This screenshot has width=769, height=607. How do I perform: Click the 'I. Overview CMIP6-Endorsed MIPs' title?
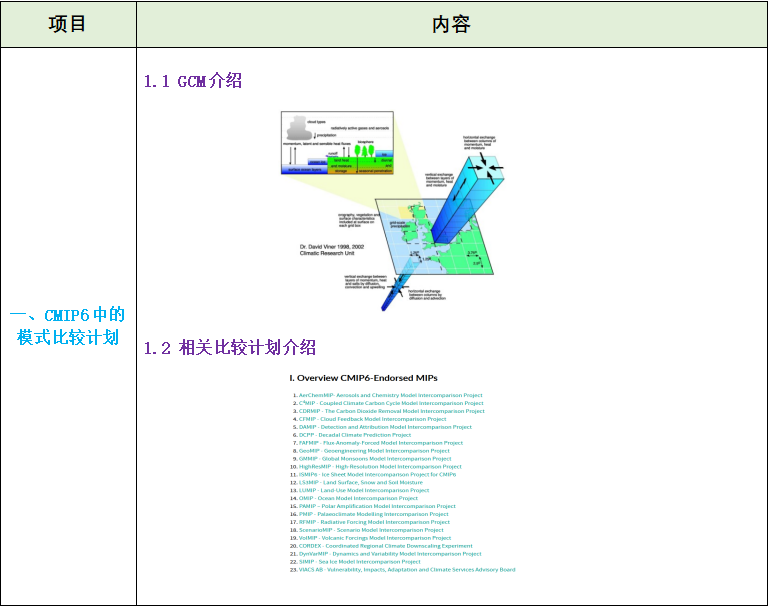(363, 378)
